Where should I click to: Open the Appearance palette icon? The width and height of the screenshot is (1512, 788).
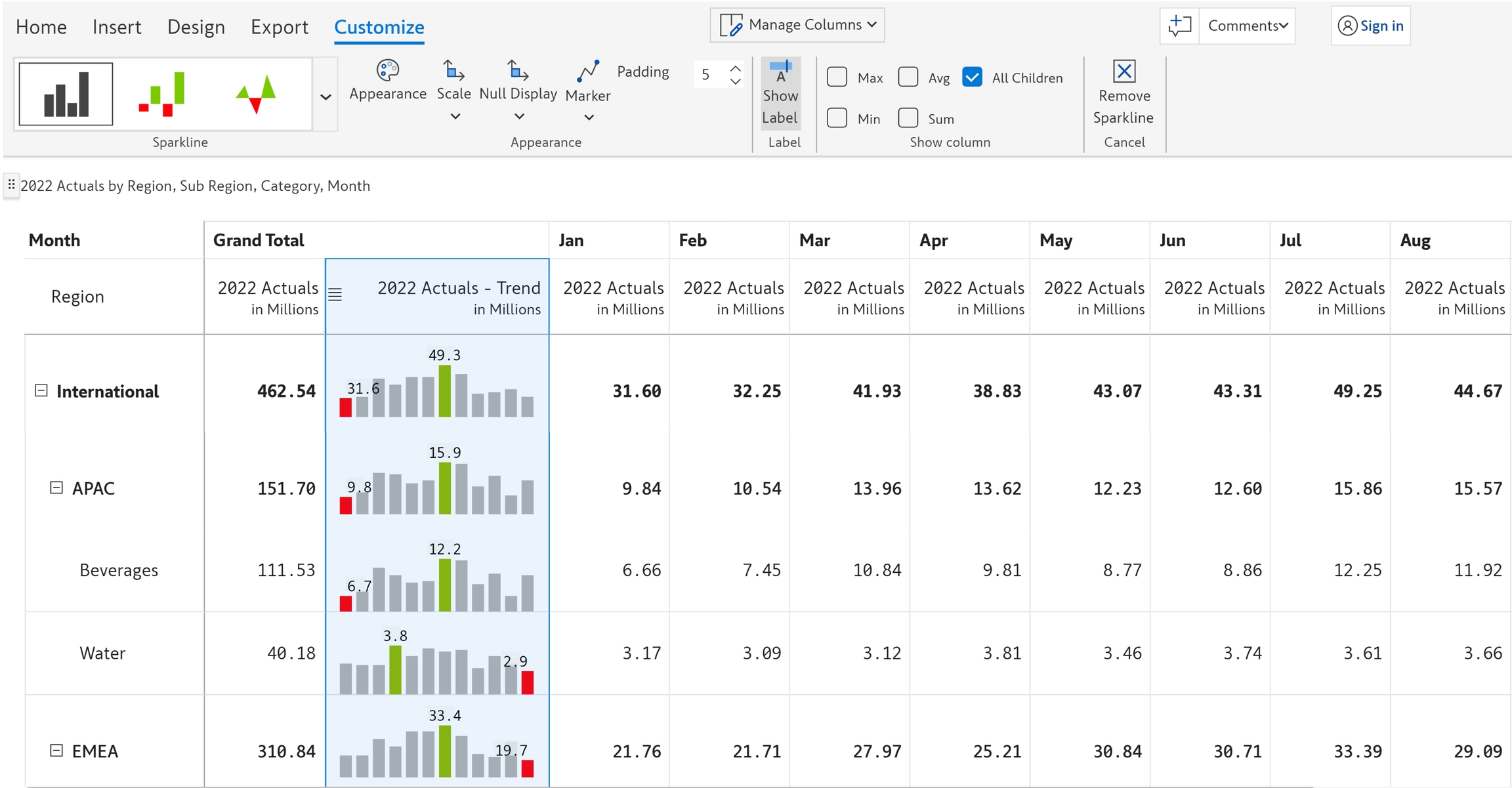(x=387, y=70)
